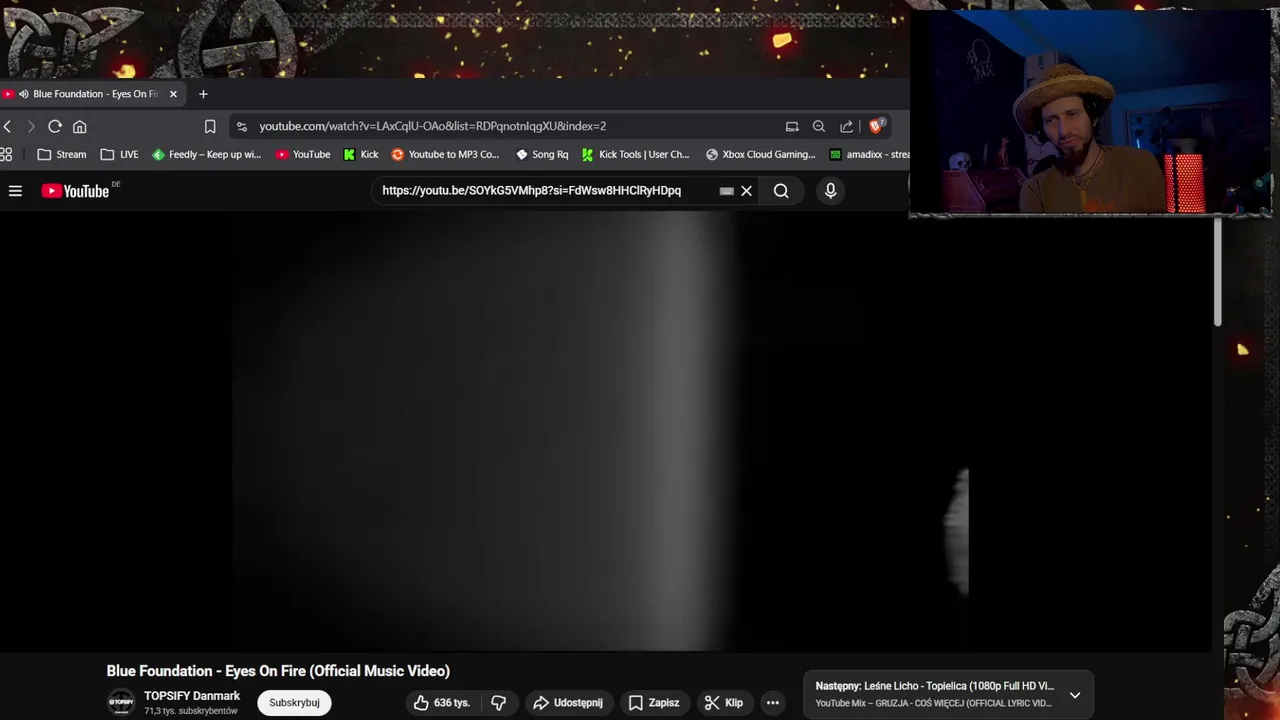Open the YouTube bookmark
Viewport: 1280px width, 720px height.
[x=303, y=154]
